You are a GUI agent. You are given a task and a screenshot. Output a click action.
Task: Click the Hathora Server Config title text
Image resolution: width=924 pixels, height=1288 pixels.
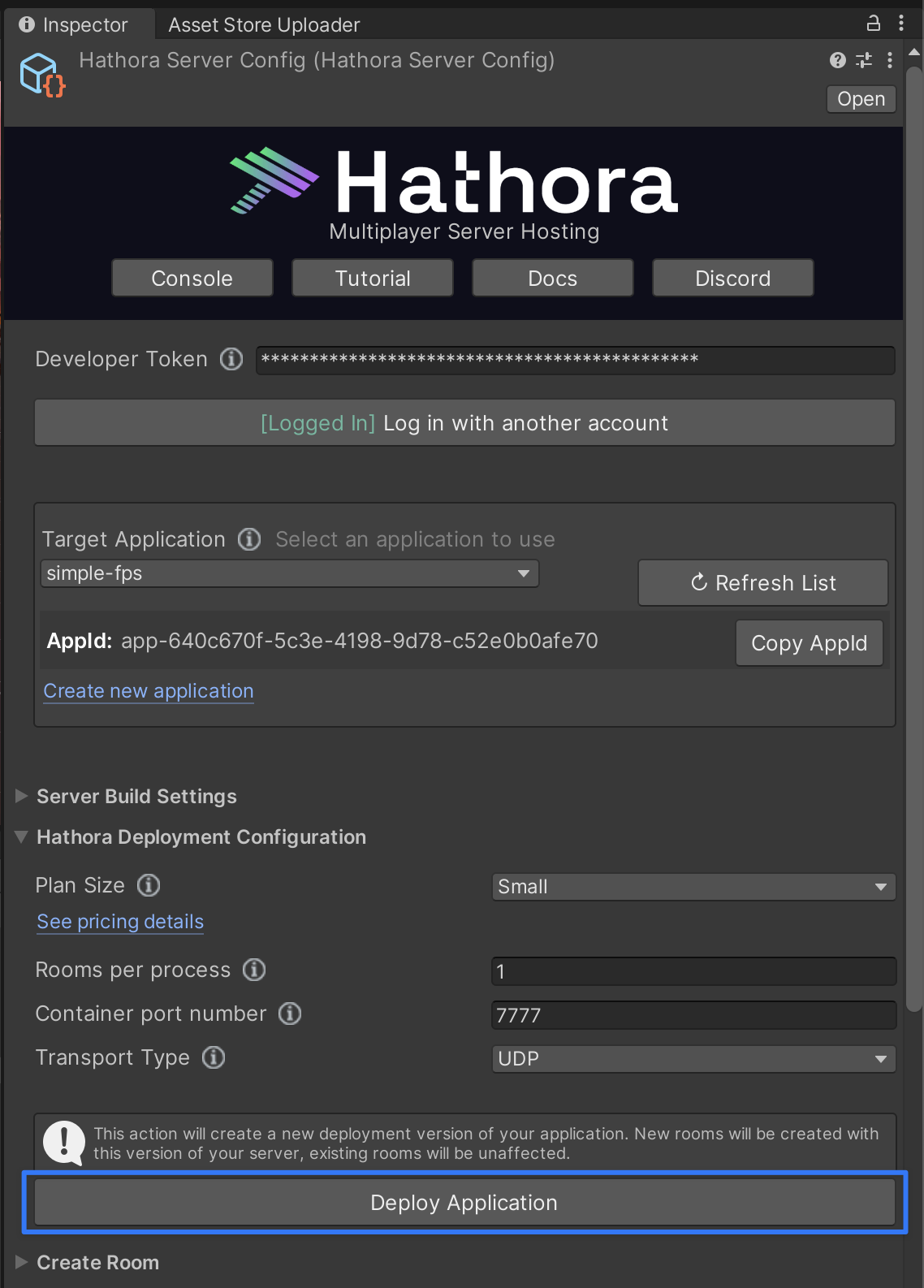pos(317,60)
